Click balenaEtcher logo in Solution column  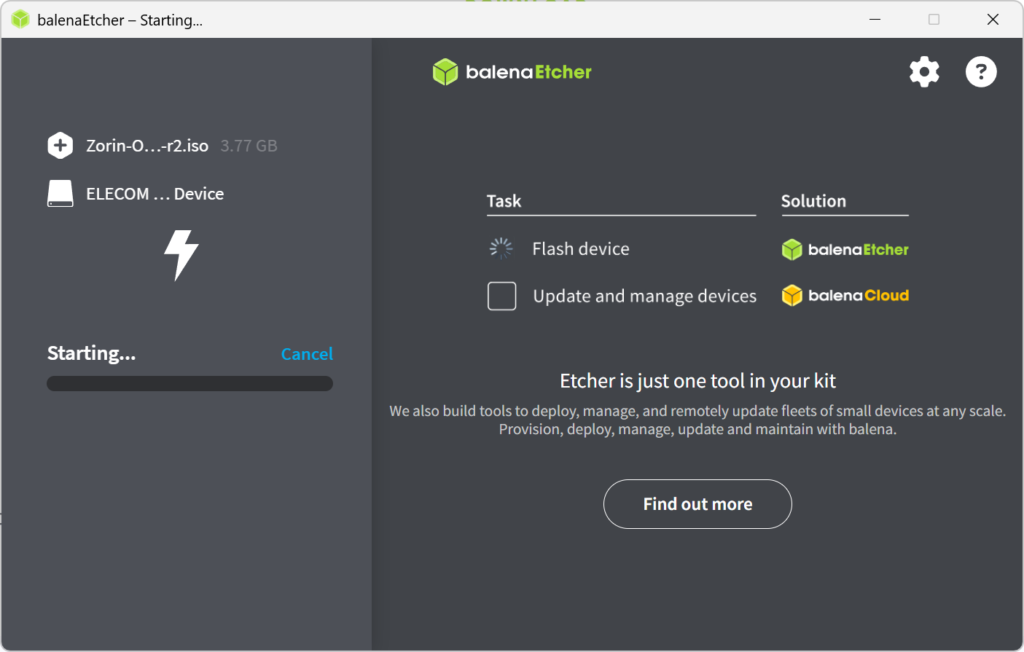click(x=845, y=250)
